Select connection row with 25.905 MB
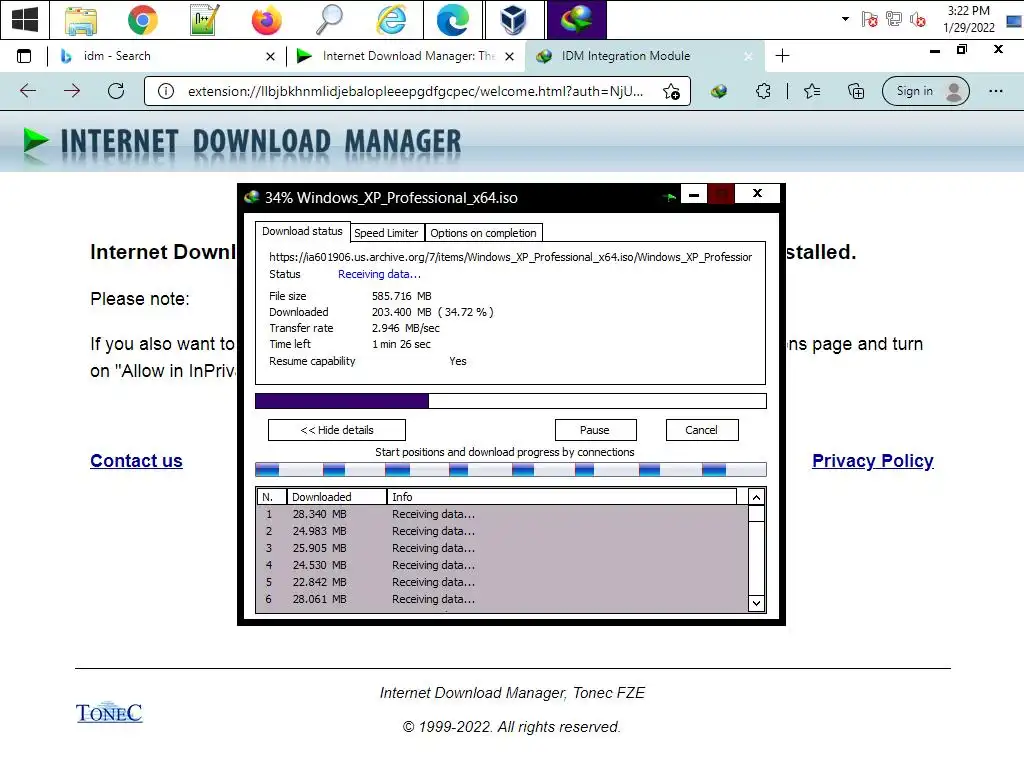1024x768 pixels. 502,549
